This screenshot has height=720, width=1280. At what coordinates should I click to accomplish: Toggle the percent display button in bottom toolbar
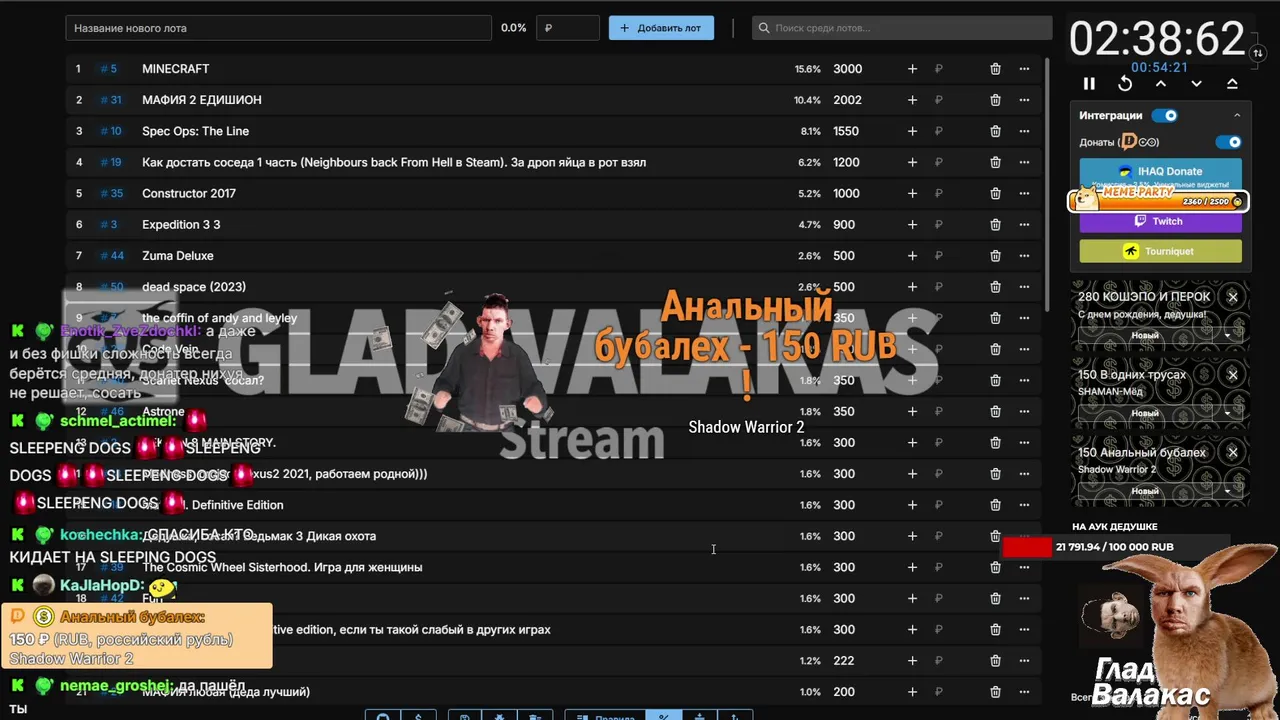pos(663,716)
